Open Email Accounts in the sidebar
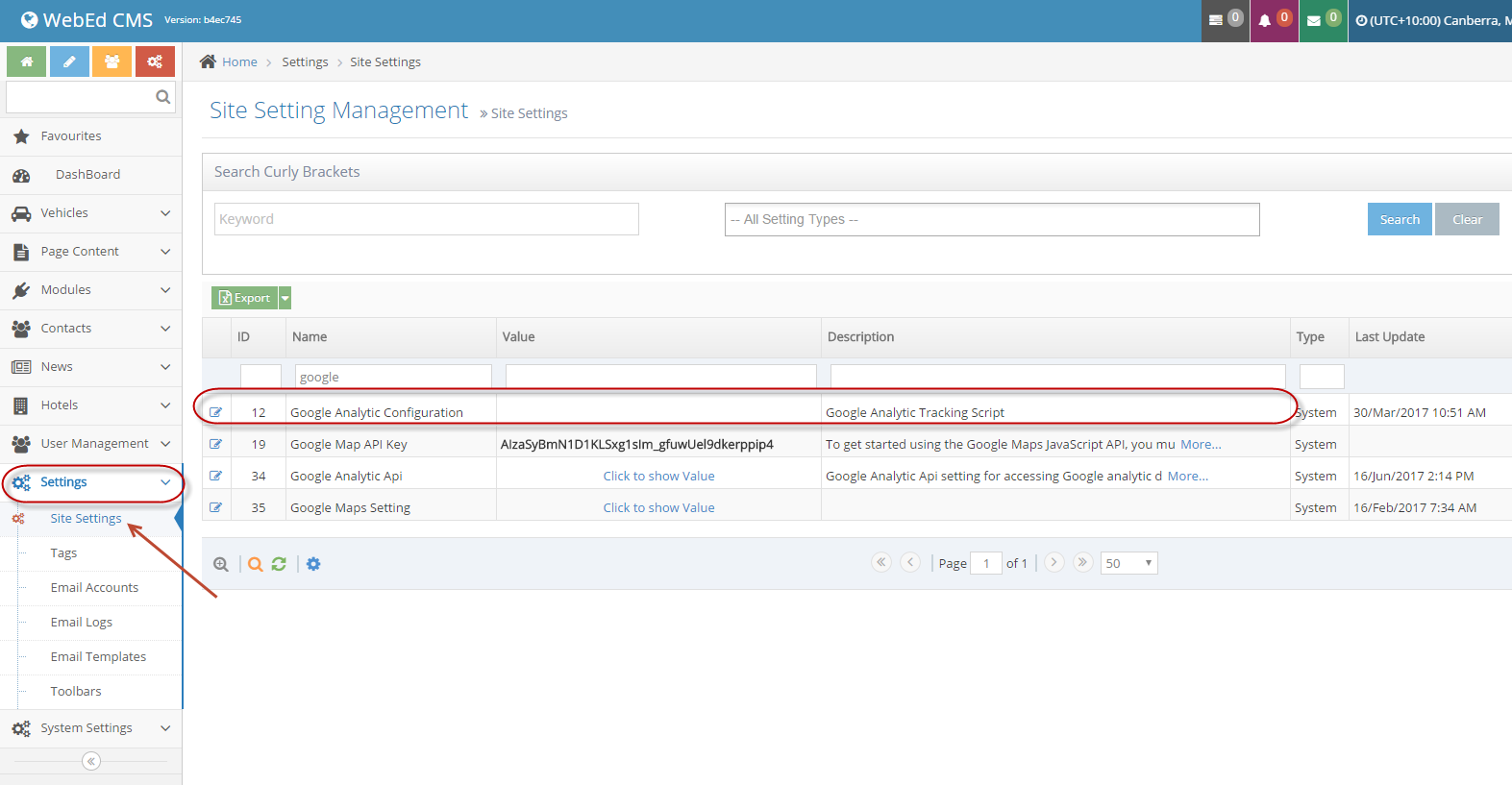The width and height of the screenshot is (1512, 785). click(x=94, y=588)
